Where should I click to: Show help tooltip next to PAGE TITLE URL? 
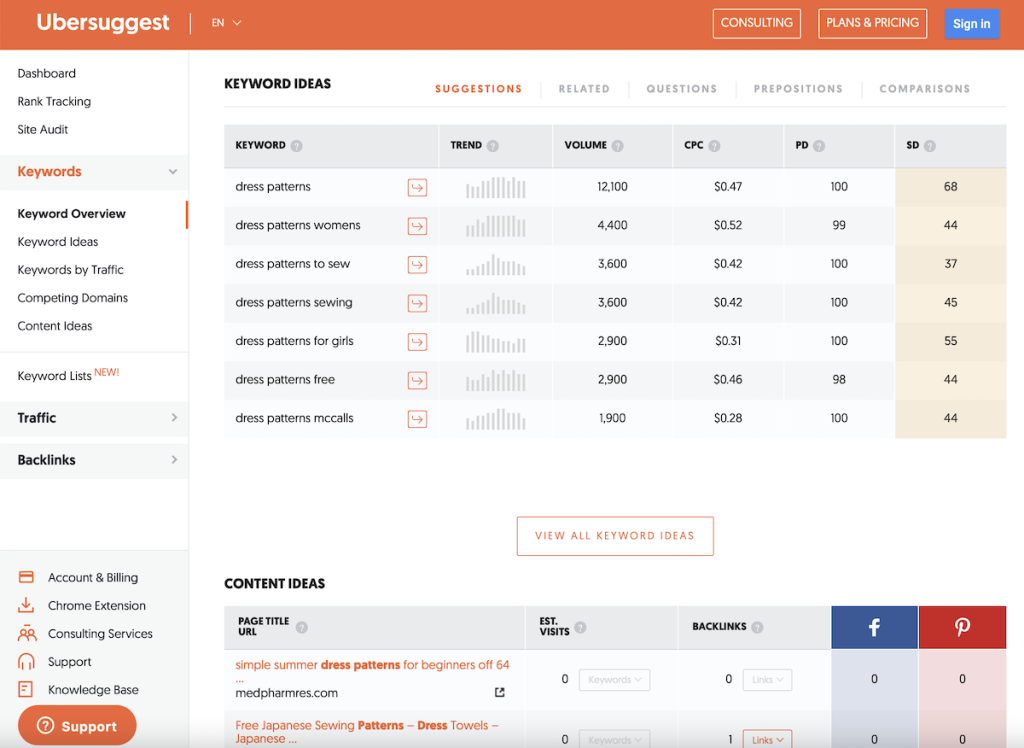(302, 627)
